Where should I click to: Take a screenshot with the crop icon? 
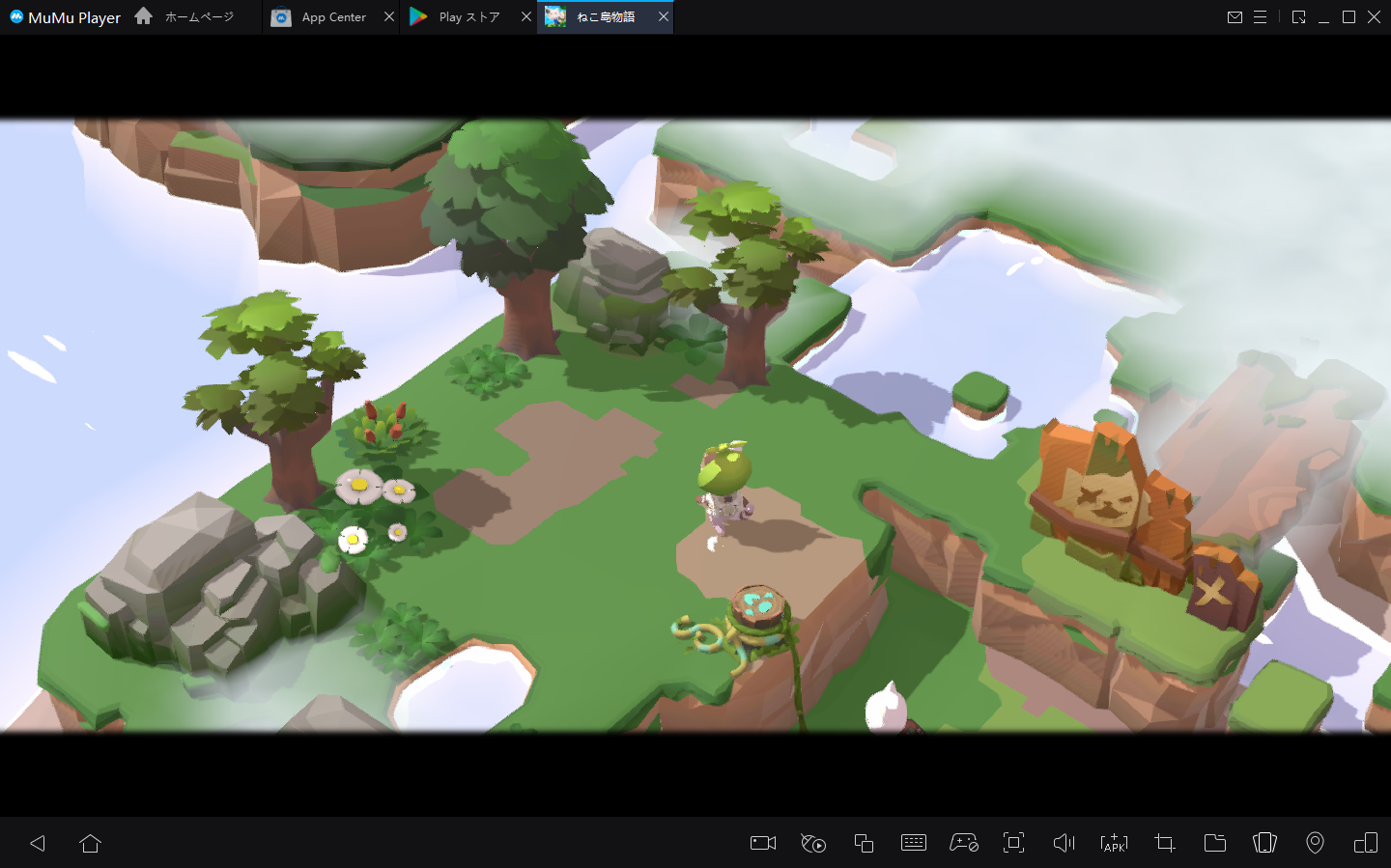[1164, 843]
